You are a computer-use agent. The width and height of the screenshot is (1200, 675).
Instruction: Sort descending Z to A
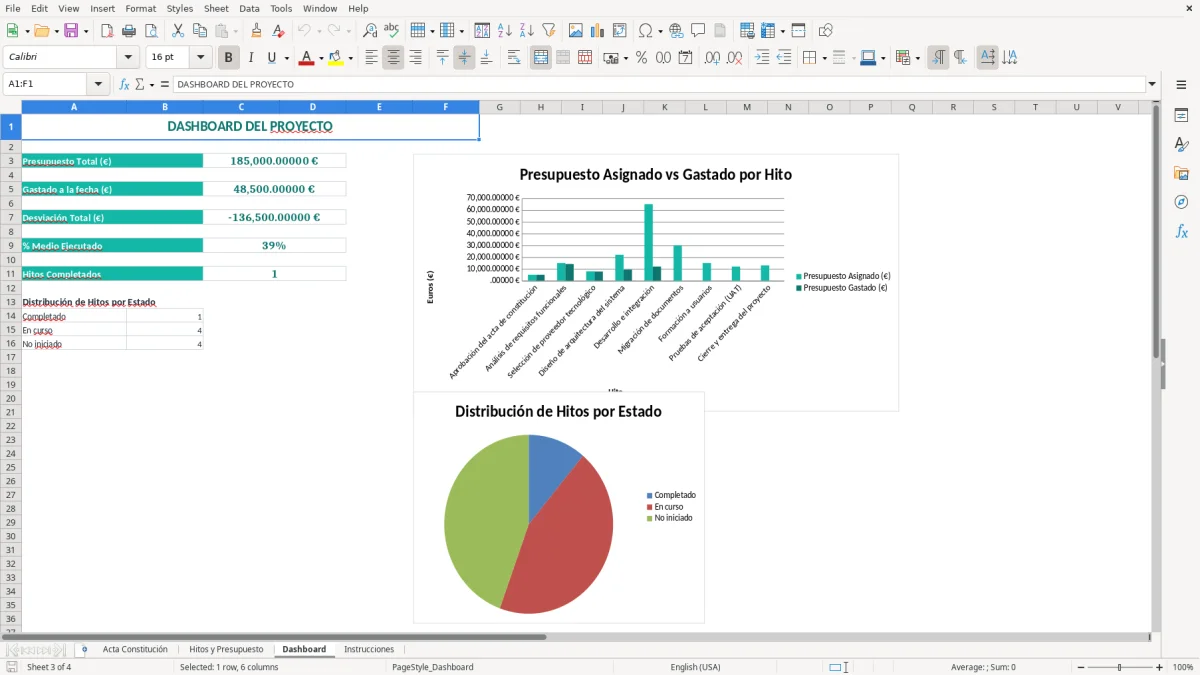pos(527,31)
